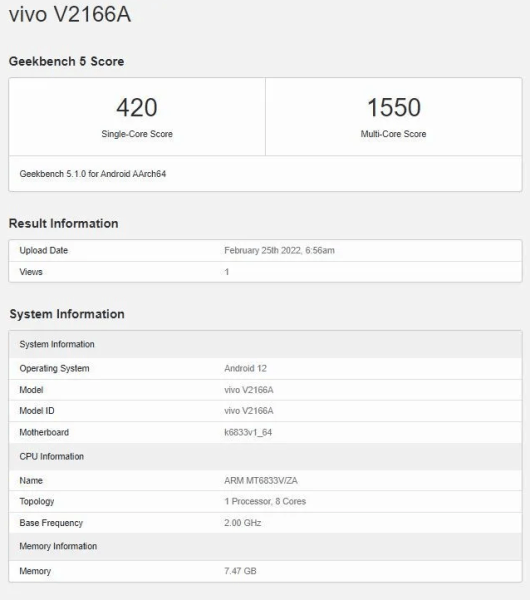
Task: Click the Geekbench 5 Score heading
Action: 66,61
